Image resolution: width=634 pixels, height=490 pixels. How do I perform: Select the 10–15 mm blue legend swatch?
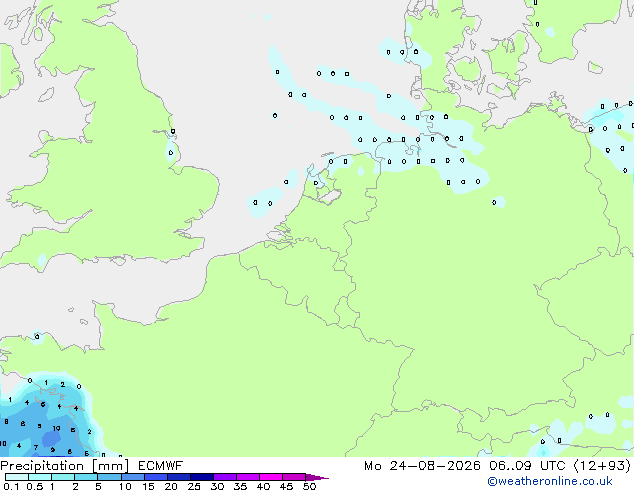[132, 477]
